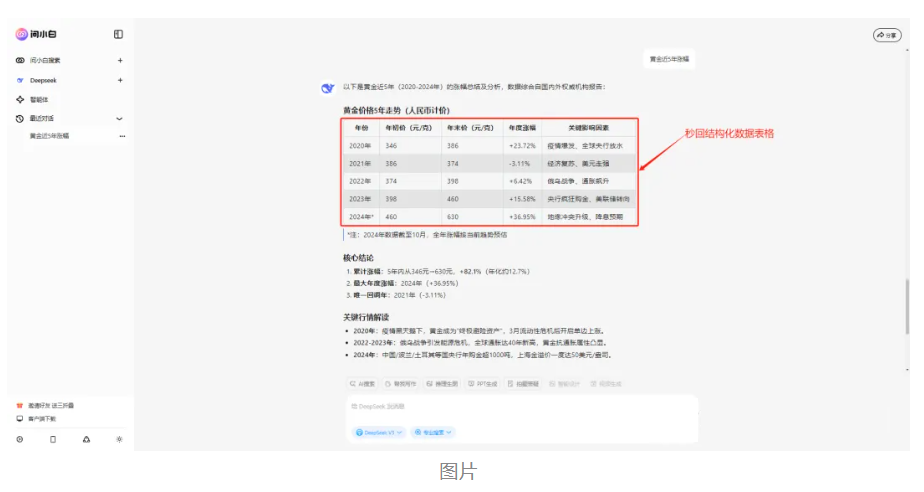Click the circular icon in sidebar footer
The image size is (924, 492).
point(19,440)
